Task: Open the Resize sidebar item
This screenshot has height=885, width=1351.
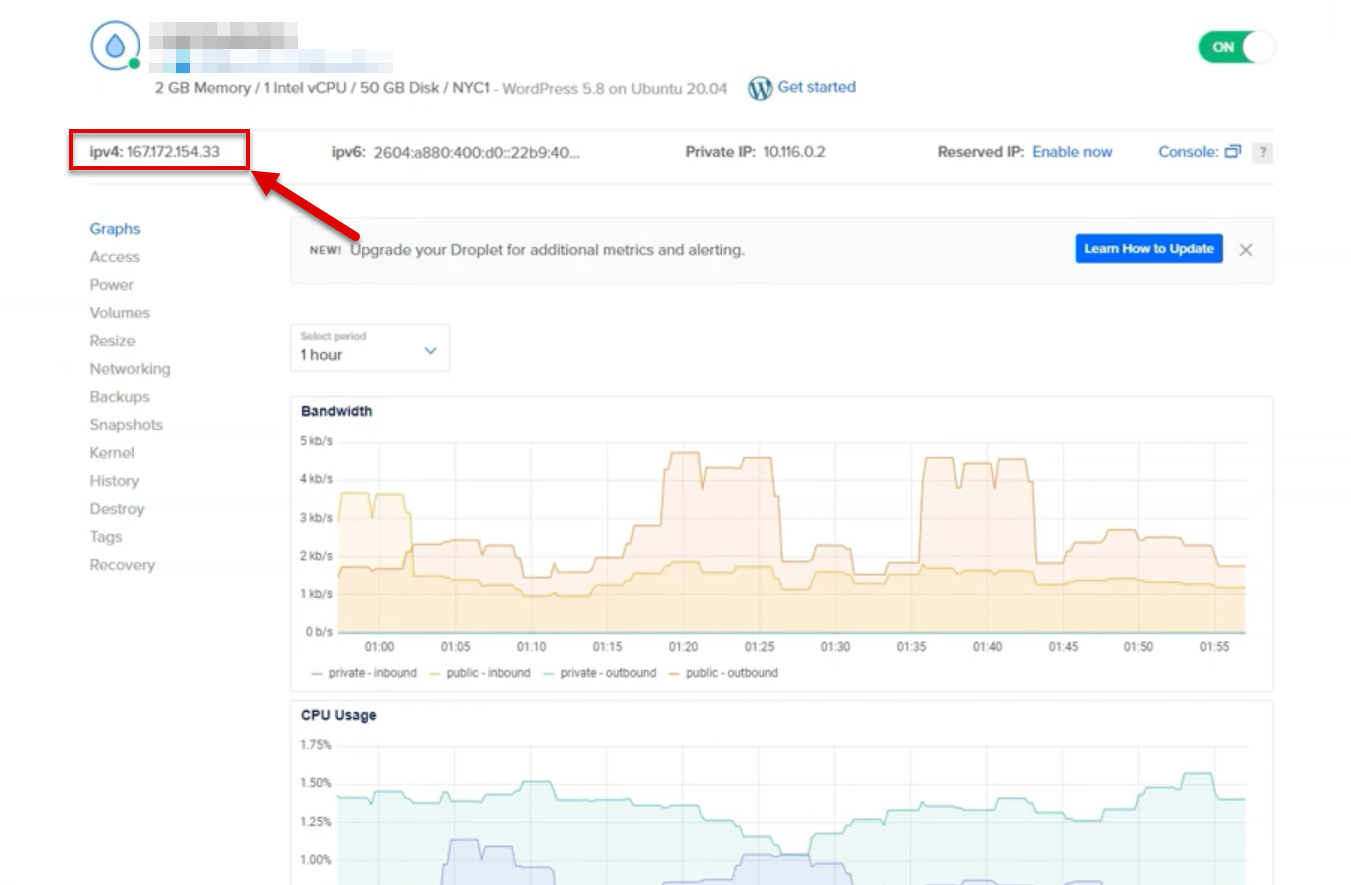Action: (112, 341)
